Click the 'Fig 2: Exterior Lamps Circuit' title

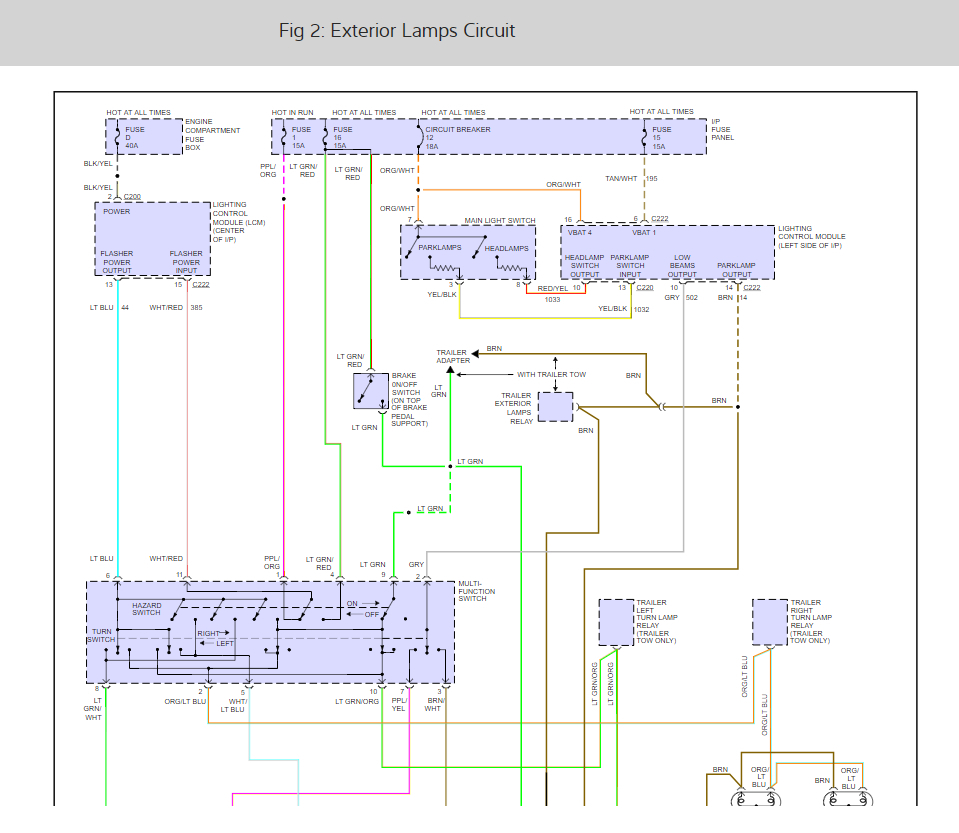[x=397, y=31]
